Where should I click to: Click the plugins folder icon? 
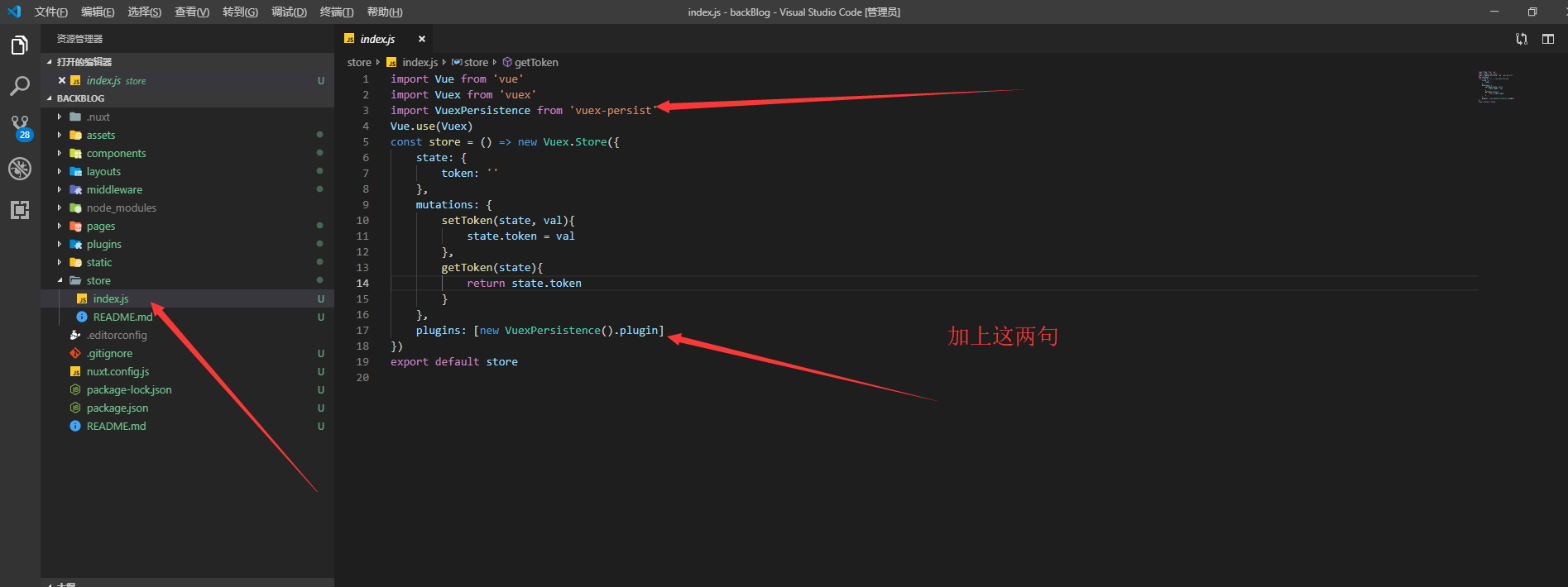pos(75,245)
